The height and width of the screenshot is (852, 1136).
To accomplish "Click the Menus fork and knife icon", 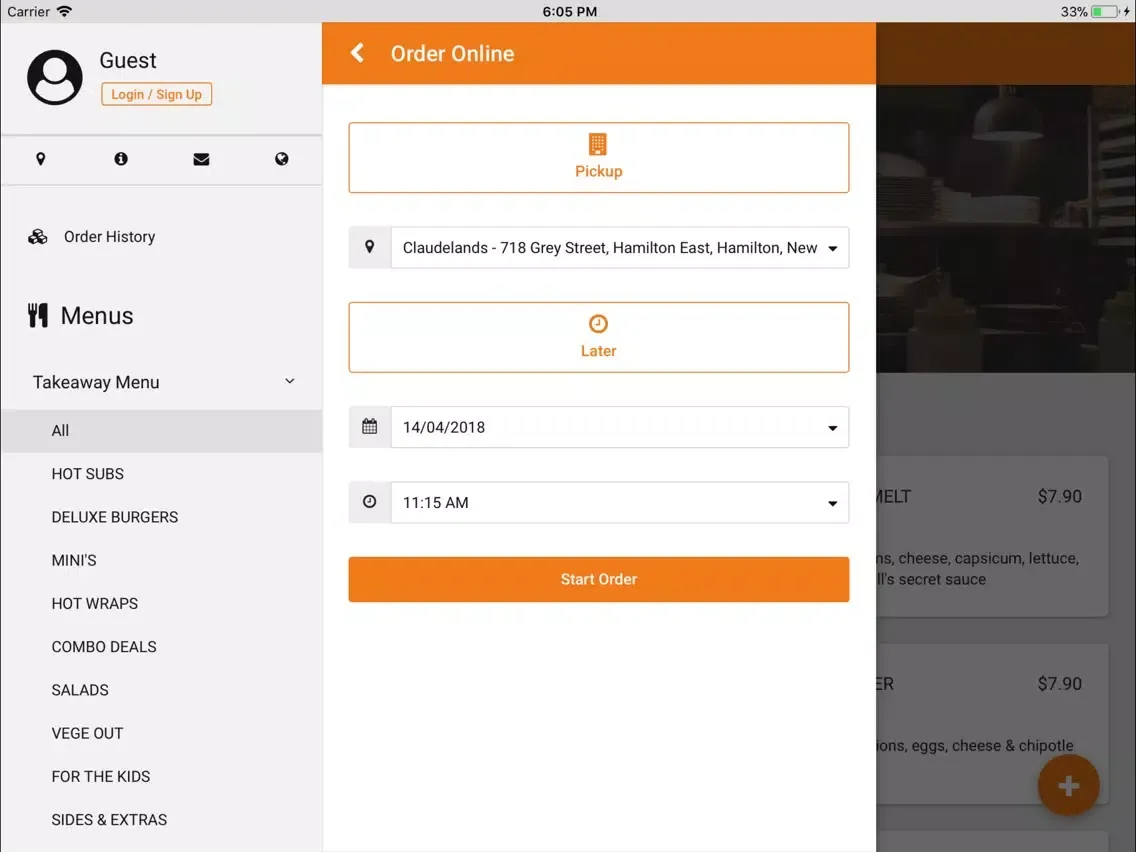I will (x=38, y=315).
